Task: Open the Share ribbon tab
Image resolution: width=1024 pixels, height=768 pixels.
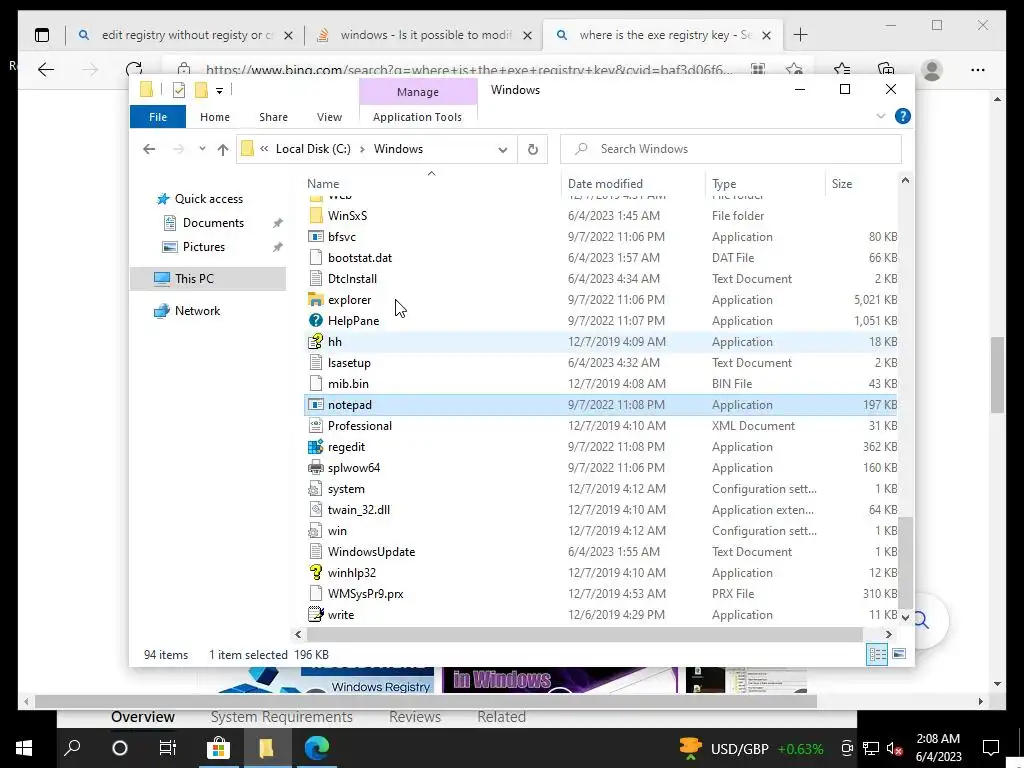Action: pos(273,117)
